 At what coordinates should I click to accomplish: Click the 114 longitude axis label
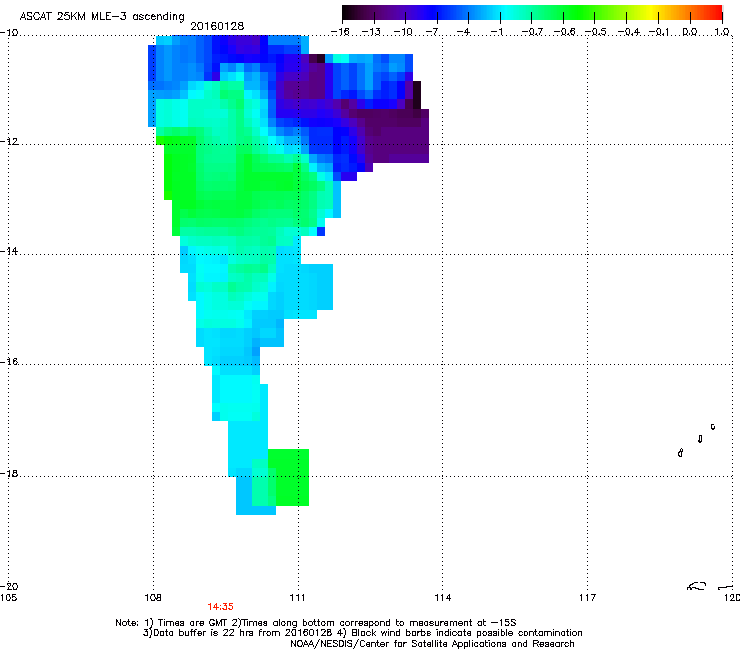[442, 598]
